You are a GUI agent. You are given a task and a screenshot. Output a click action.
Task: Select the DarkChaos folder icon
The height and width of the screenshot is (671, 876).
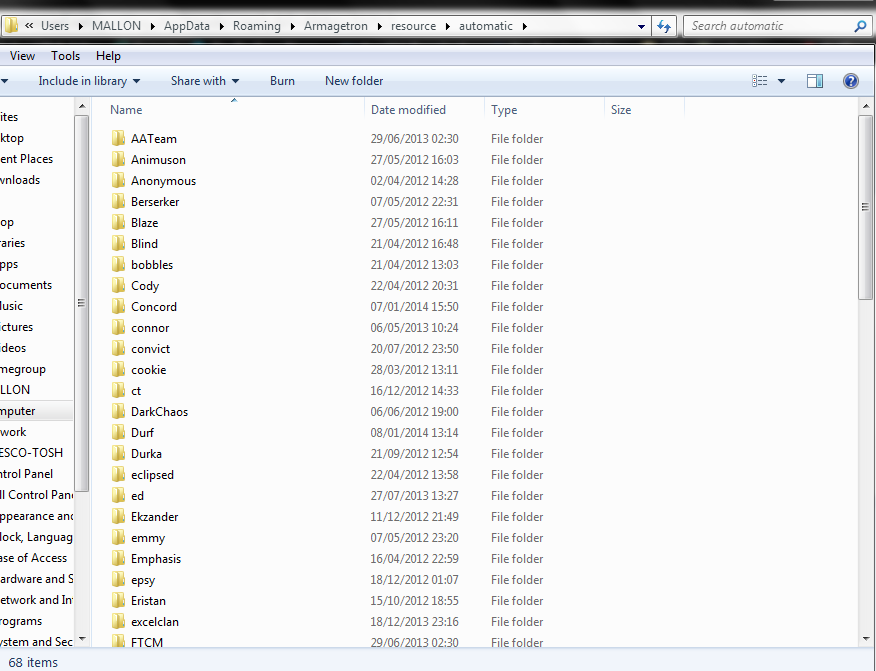tap(118, 412)
